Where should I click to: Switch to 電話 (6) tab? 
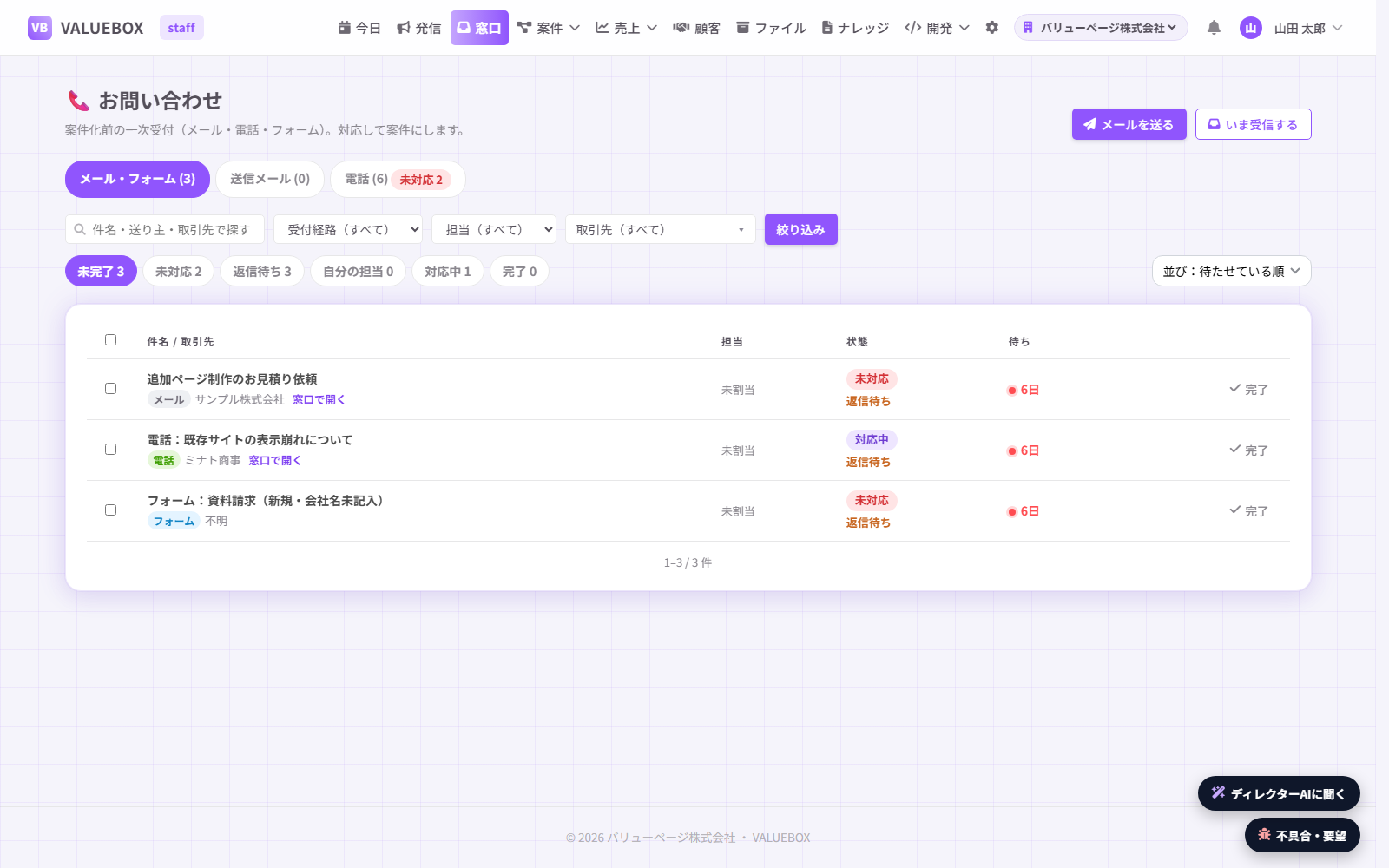tap(398, 179)
